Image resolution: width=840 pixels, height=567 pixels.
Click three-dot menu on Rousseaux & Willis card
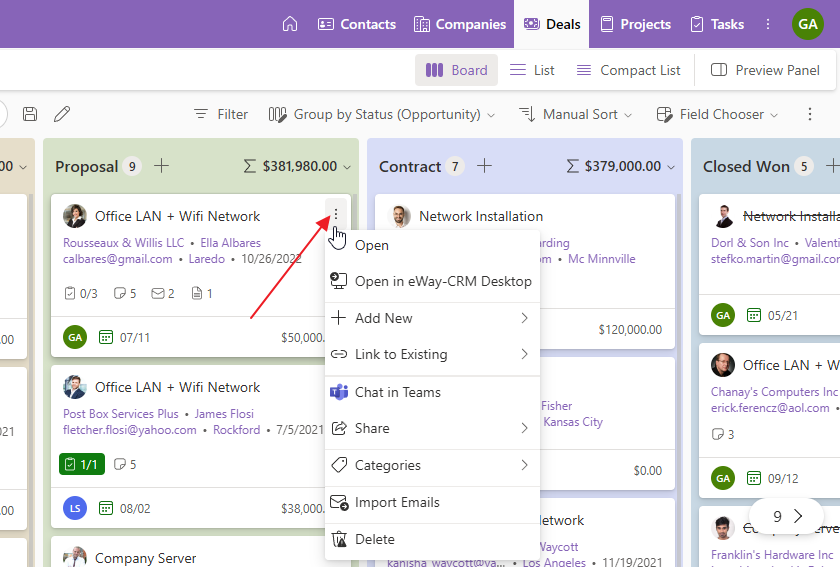[336, 214]
